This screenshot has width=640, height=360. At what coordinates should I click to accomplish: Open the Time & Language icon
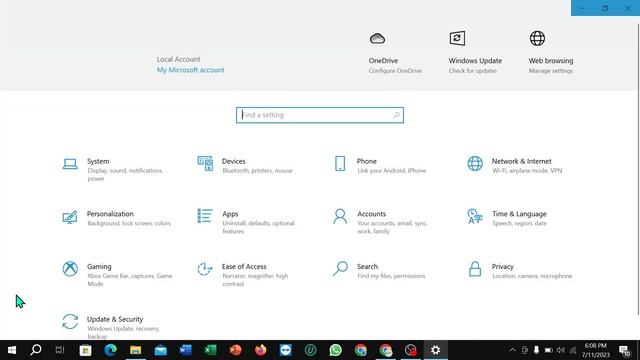coord(475,216)
